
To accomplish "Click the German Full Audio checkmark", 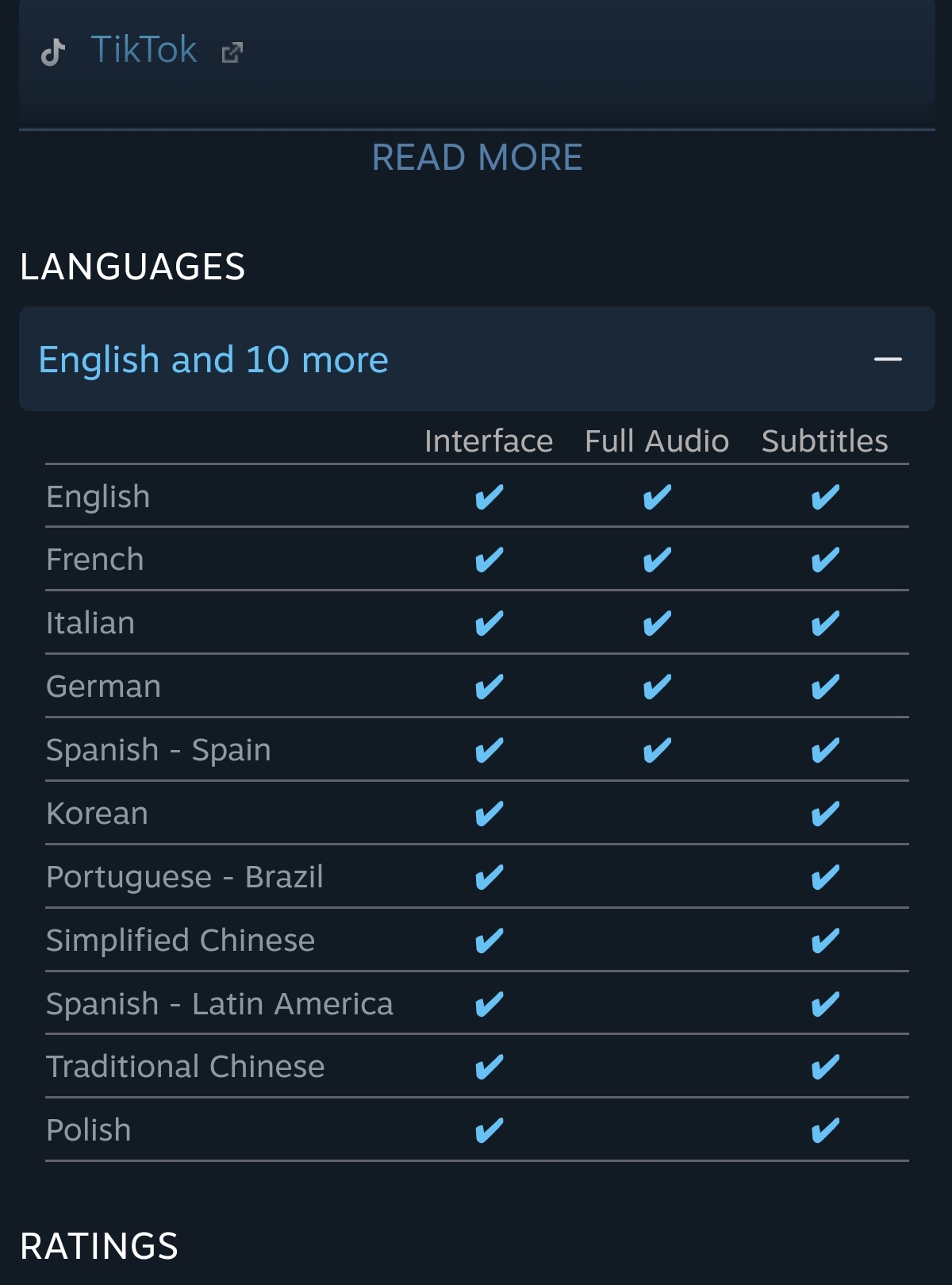I will 657,687.
